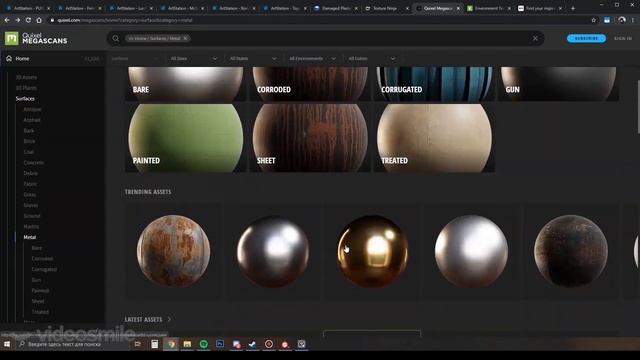Viewport: 640px width, 360px height.
Task: Open Steam from the taskbar
Action: click(252, 344)
